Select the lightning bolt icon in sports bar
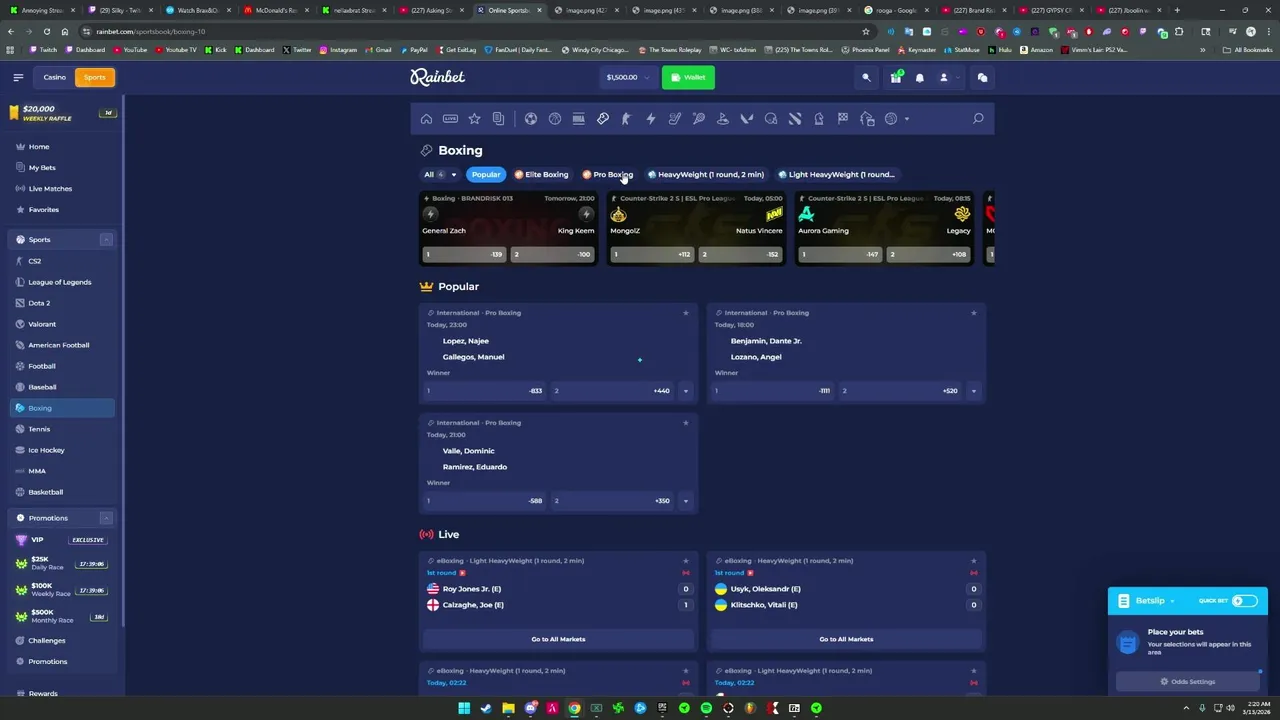Viewport: 1280px width, 720px height. coord(651,119)
